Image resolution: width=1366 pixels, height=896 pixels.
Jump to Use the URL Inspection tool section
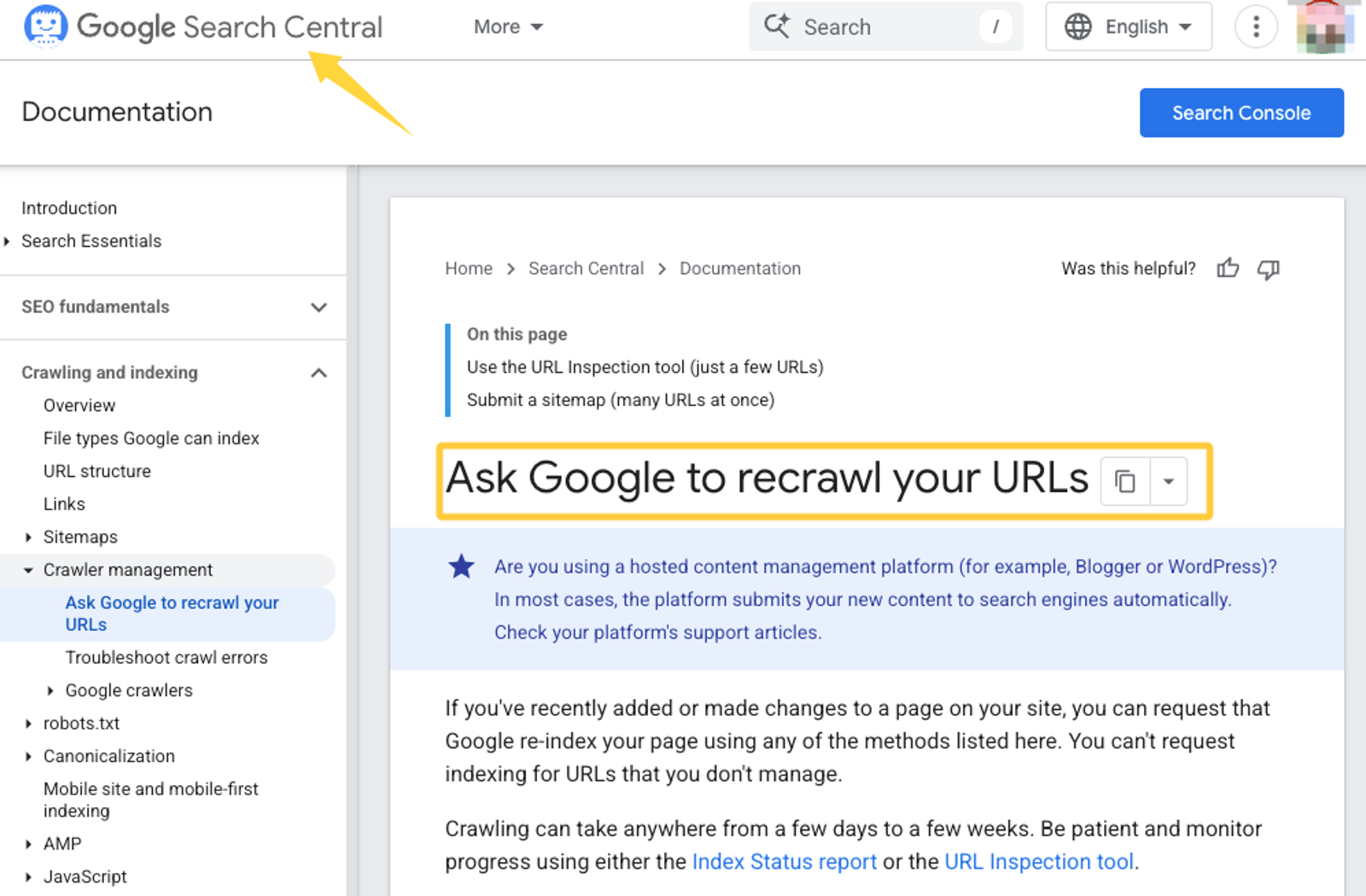coord(645,368)
